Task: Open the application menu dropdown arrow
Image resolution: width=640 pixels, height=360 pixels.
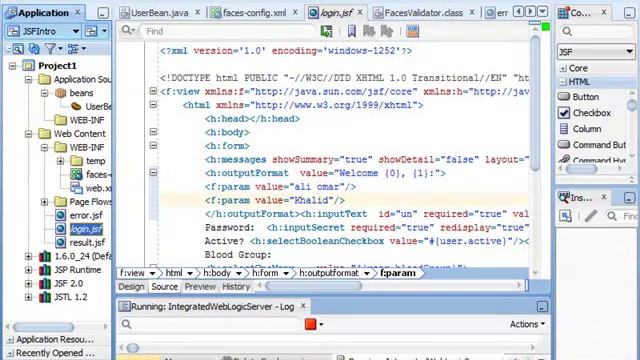Action: point(104,31)
